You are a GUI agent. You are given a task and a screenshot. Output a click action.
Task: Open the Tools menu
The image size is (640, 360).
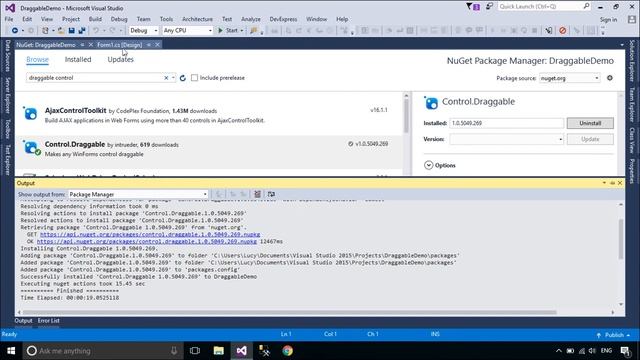click(x=166, y=19)
